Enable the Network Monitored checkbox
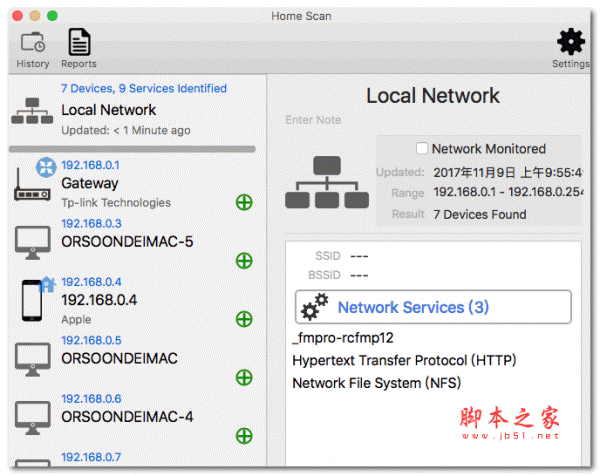The width and height of the screenshot is (600, 476). (422, 148)
